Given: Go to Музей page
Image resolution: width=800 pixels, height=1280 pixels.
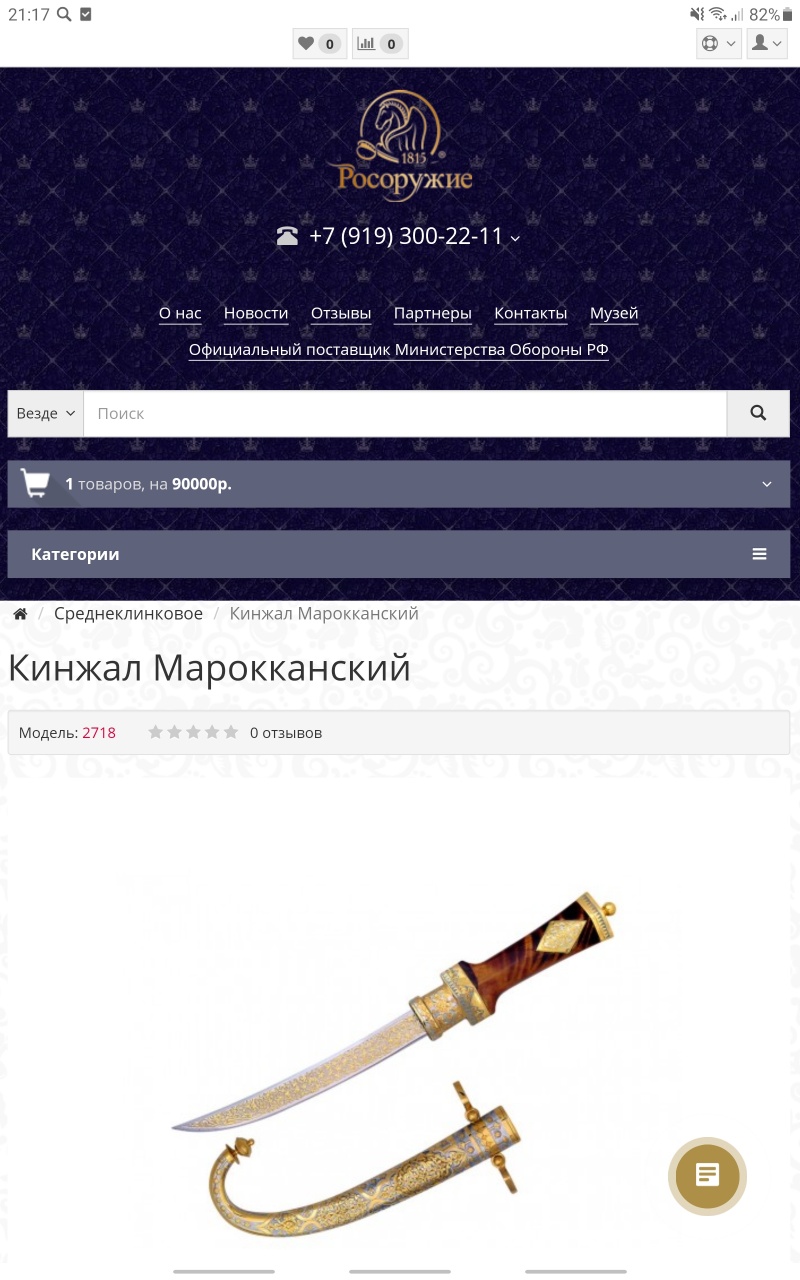Looking at the screenshot, I should tap(614, 313).
